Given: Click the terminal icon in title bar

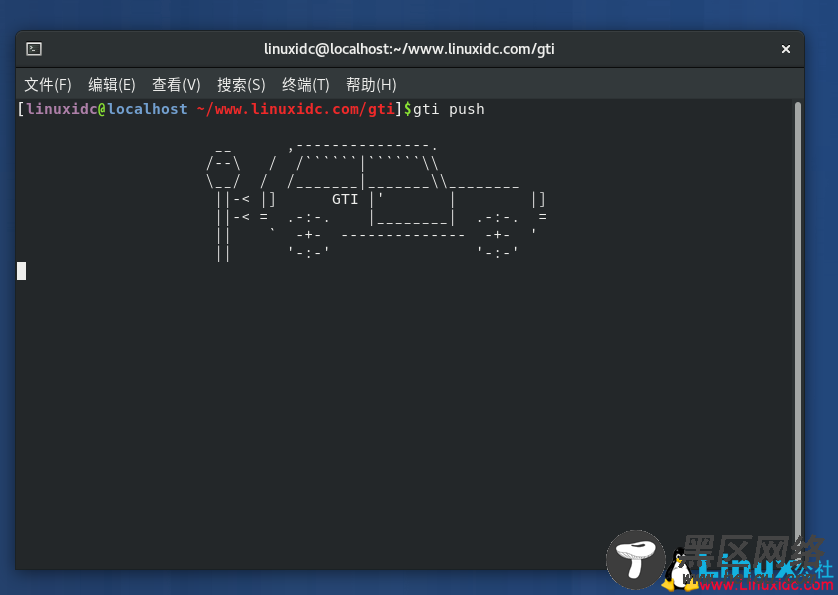Looking at the screenshot, I should (34, 49).
